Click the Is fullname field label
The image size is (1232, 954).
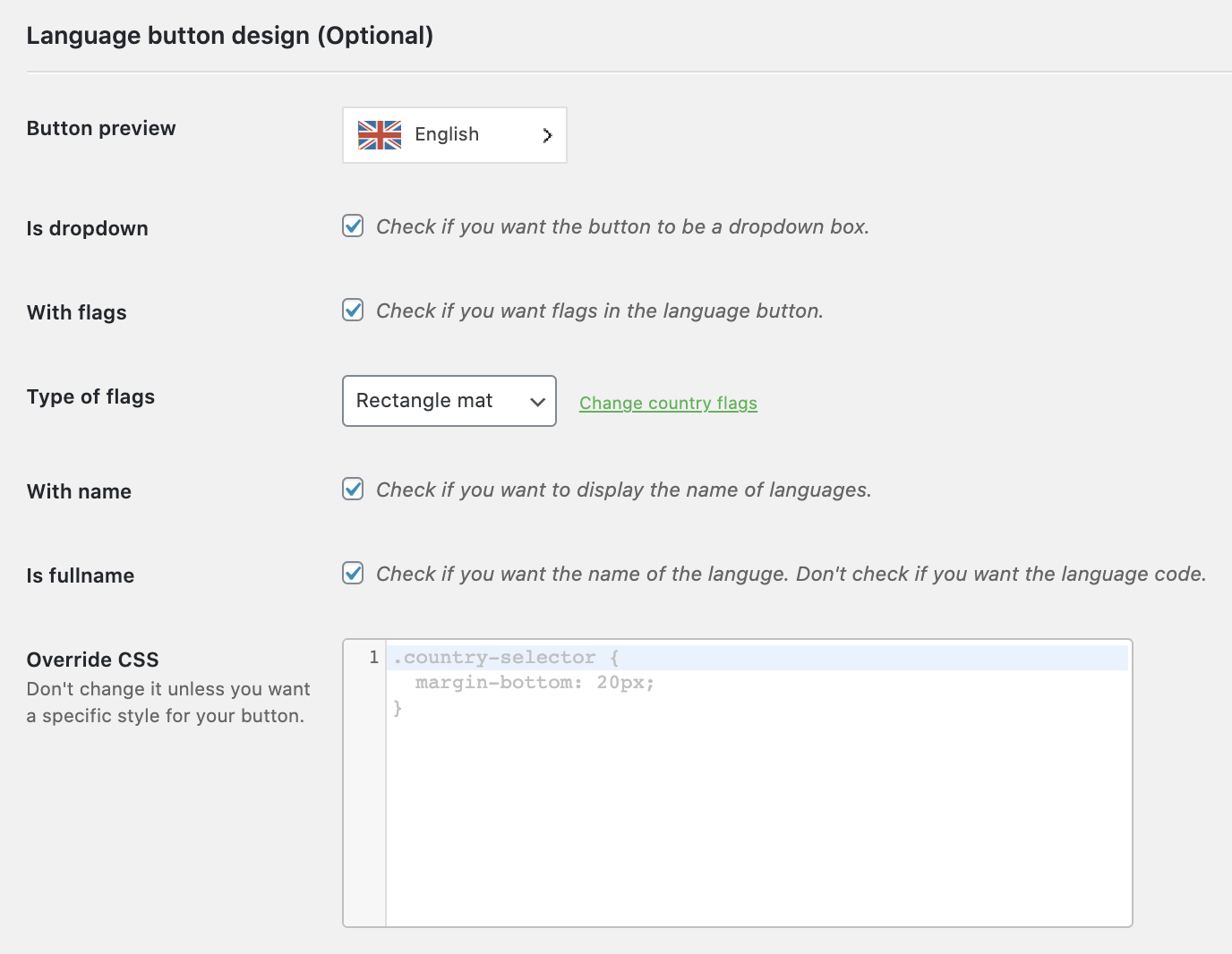click(x=81, y=575)
